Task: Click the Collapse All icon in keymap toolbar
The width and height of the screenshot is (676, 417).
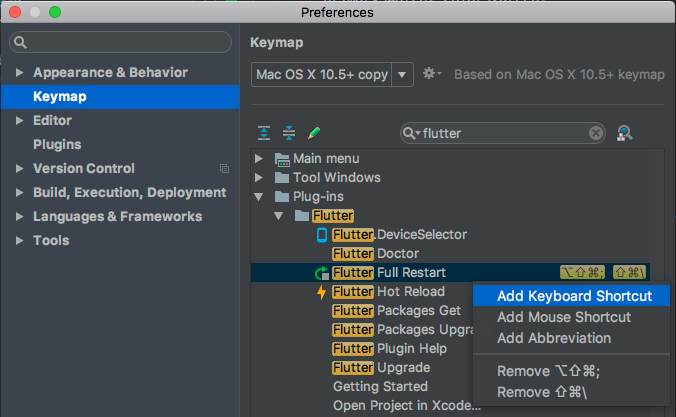Action: tap(289, 133)
